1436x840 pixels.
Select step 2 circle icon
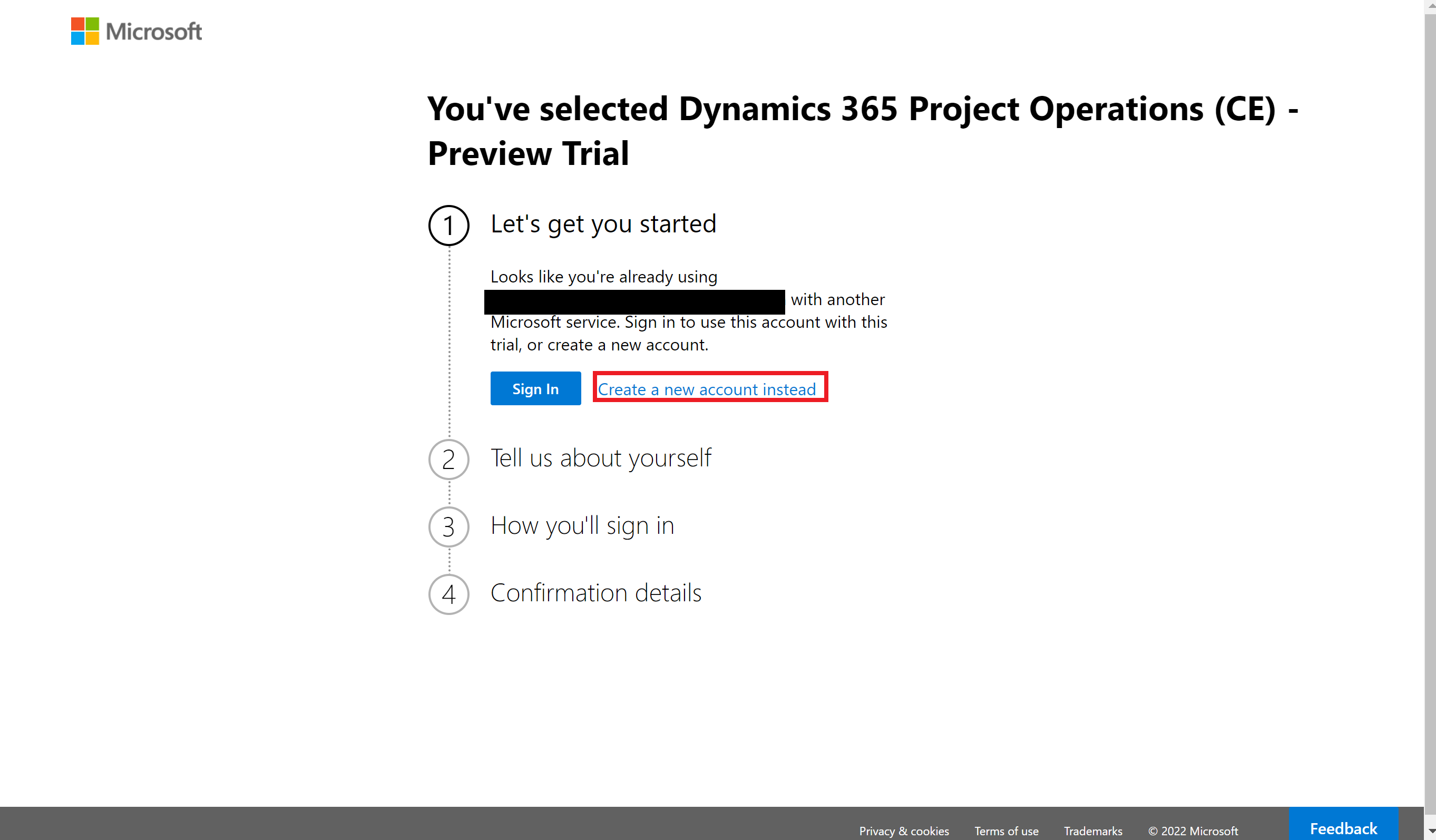click(x=449, y=460)
